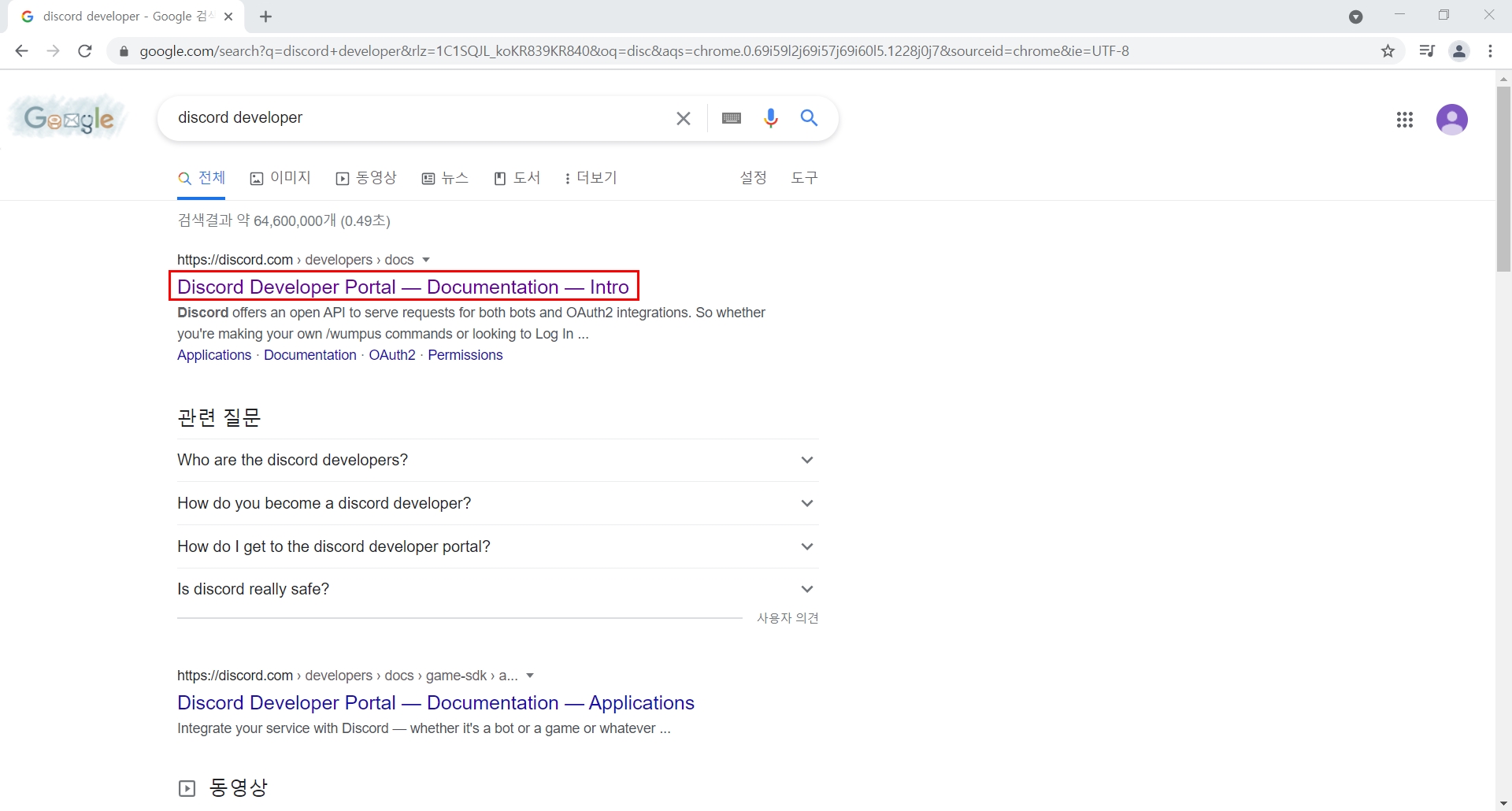Open the Permissions sitelink
Image resolution: width=1512 pixels, height=811 pixels.
pyautogui.click(x=465, y=355)
